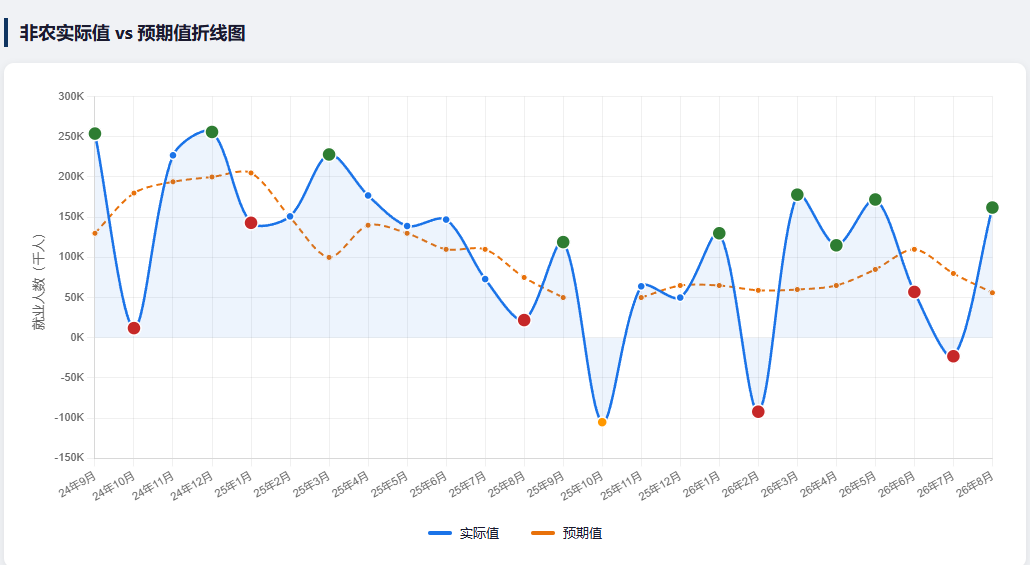This screenshot has height=565, width=1030.
Task: Click the y-axis title 就业人数（千人）
Action: (39, 282)
